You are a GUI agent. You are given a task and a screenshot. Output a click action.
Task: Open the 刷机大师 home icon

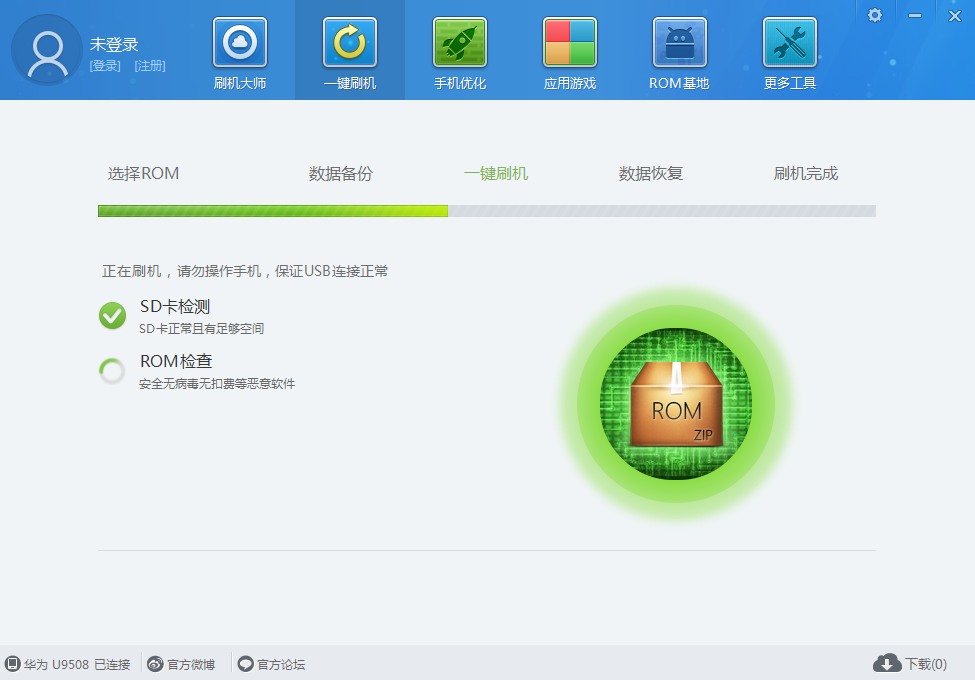pos(240,42)
